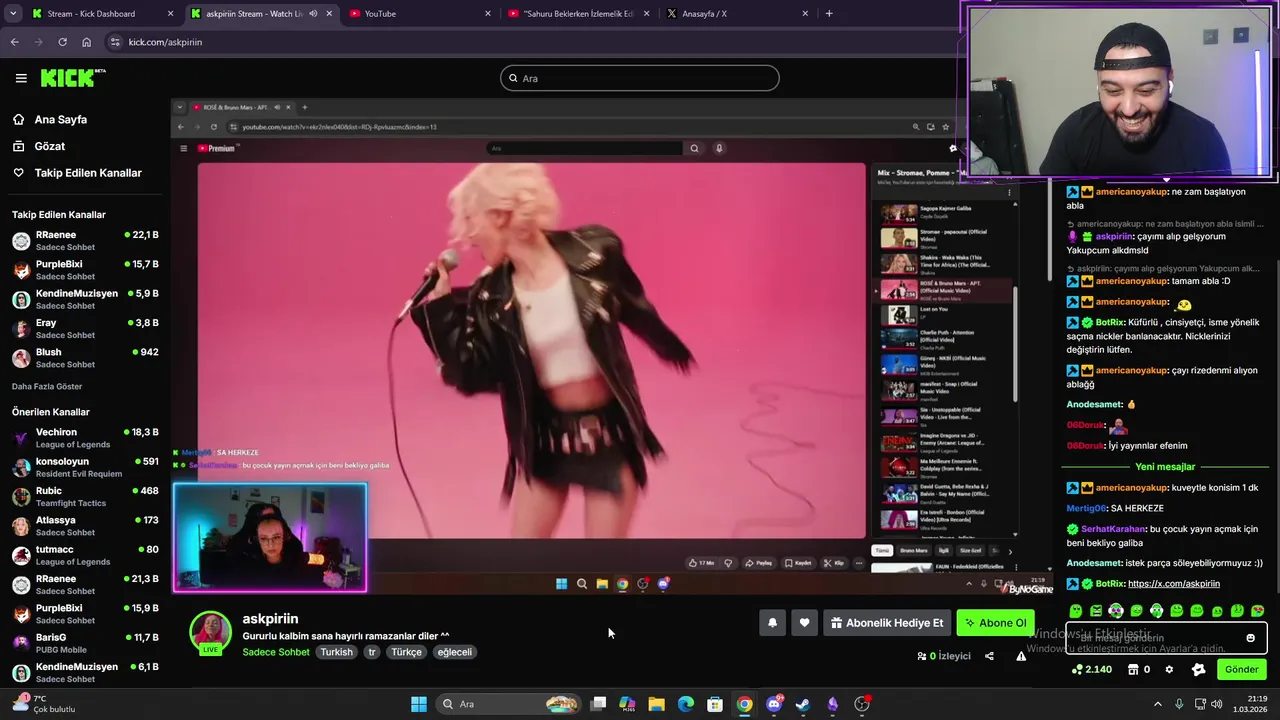The height and width of the screenshot is (720, 1280).
Task: Open recommended channel konsoloyun
Action: point(85,467)
